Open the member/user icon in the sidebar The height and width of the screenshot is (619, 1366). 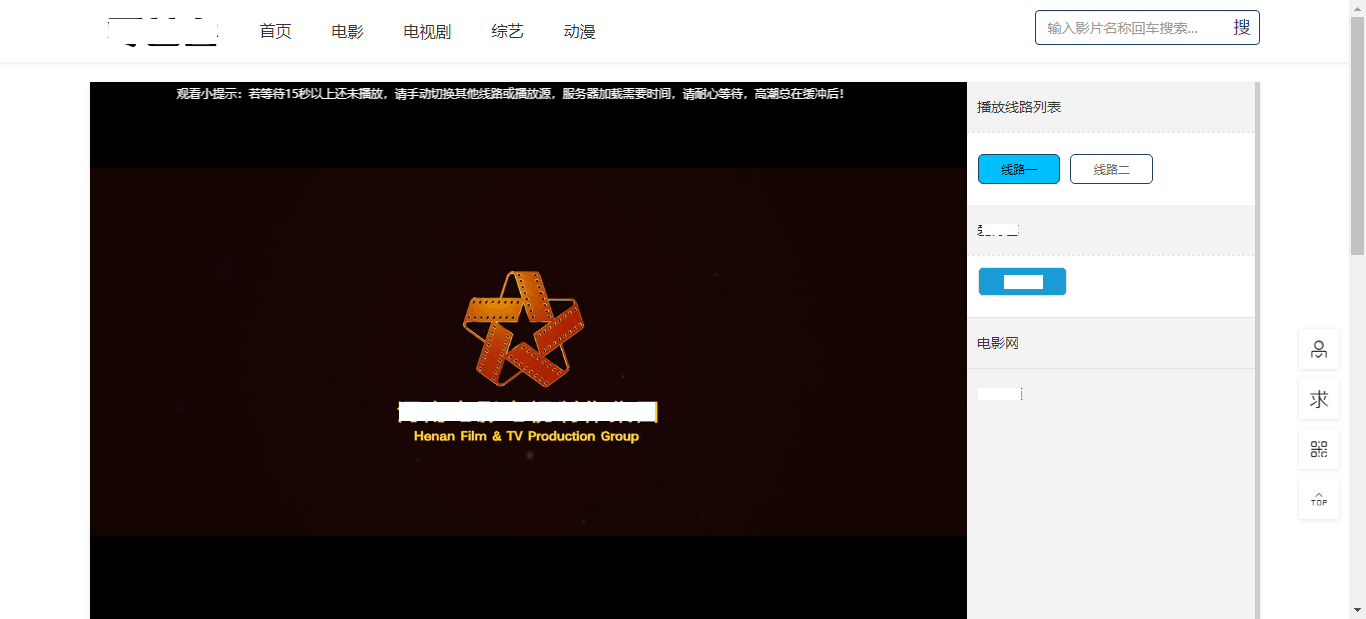tap(1318, 349)
